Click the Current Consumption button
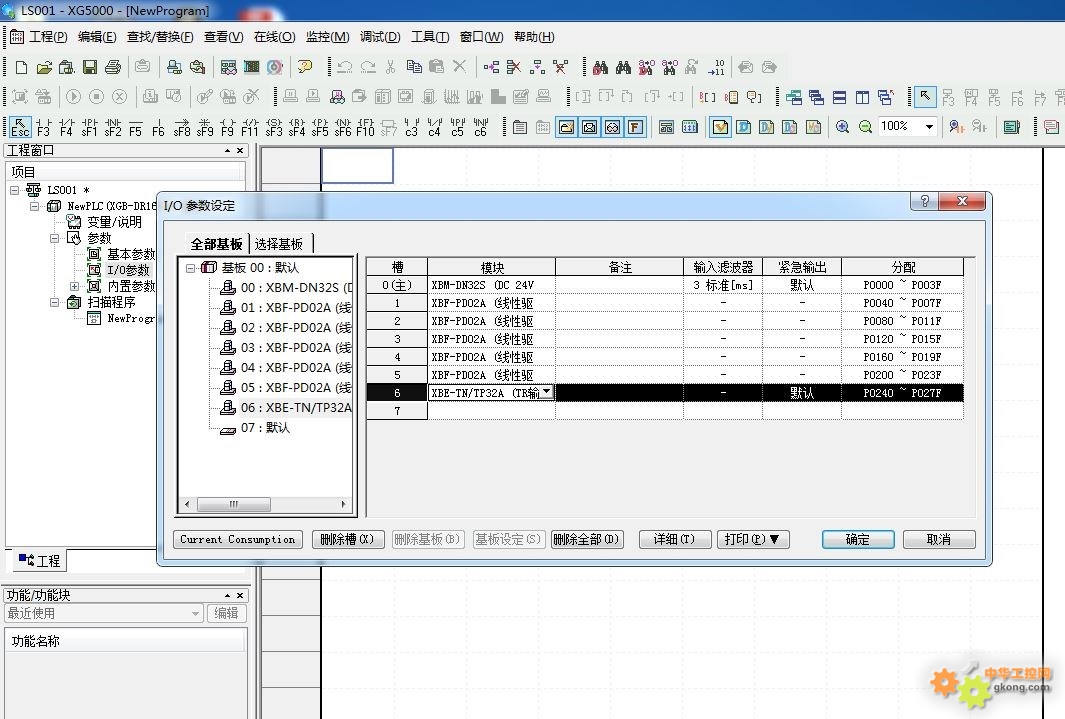The height and width of the screenshot is (719, 1065). click(x=238, y=539)
